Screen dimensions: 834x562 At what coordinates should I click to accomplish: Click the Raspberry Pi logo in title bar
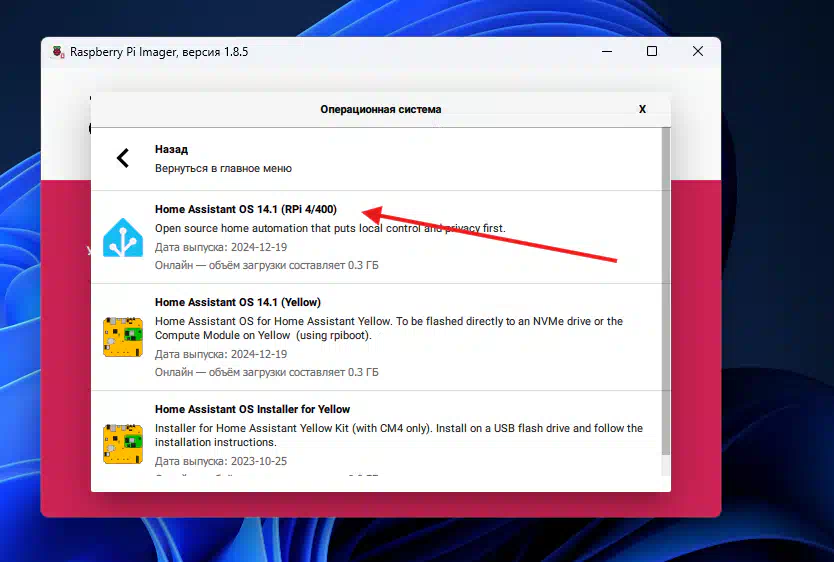57,52
